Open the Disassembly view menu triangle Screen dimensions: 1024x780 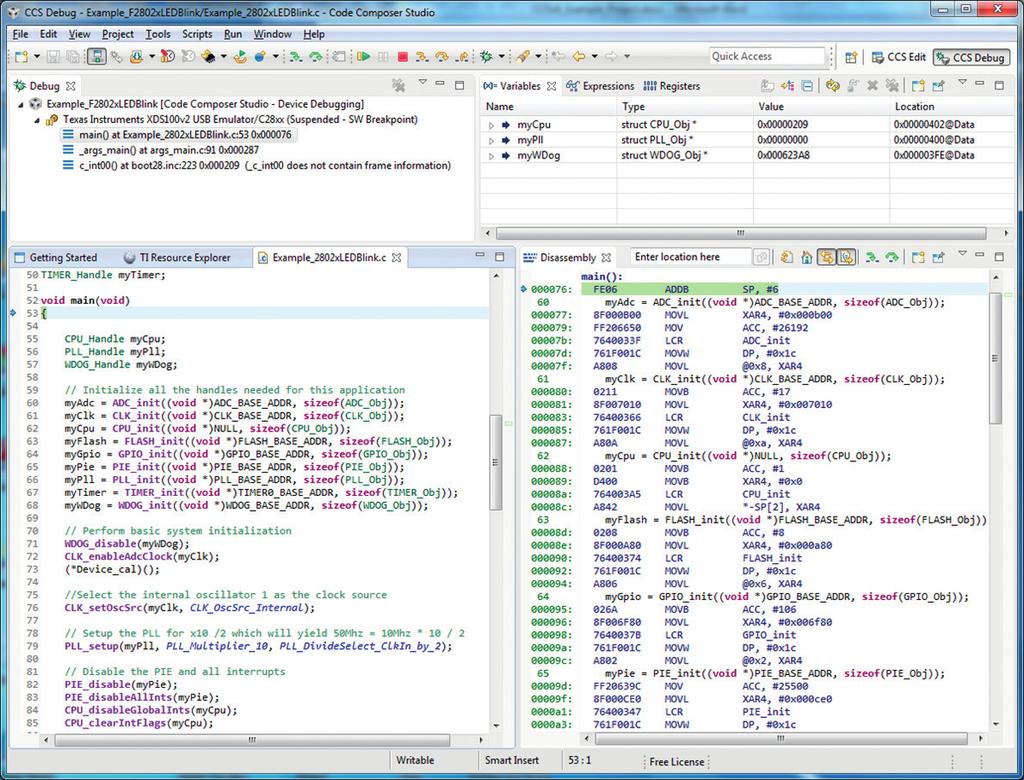(x=961, y=254)
